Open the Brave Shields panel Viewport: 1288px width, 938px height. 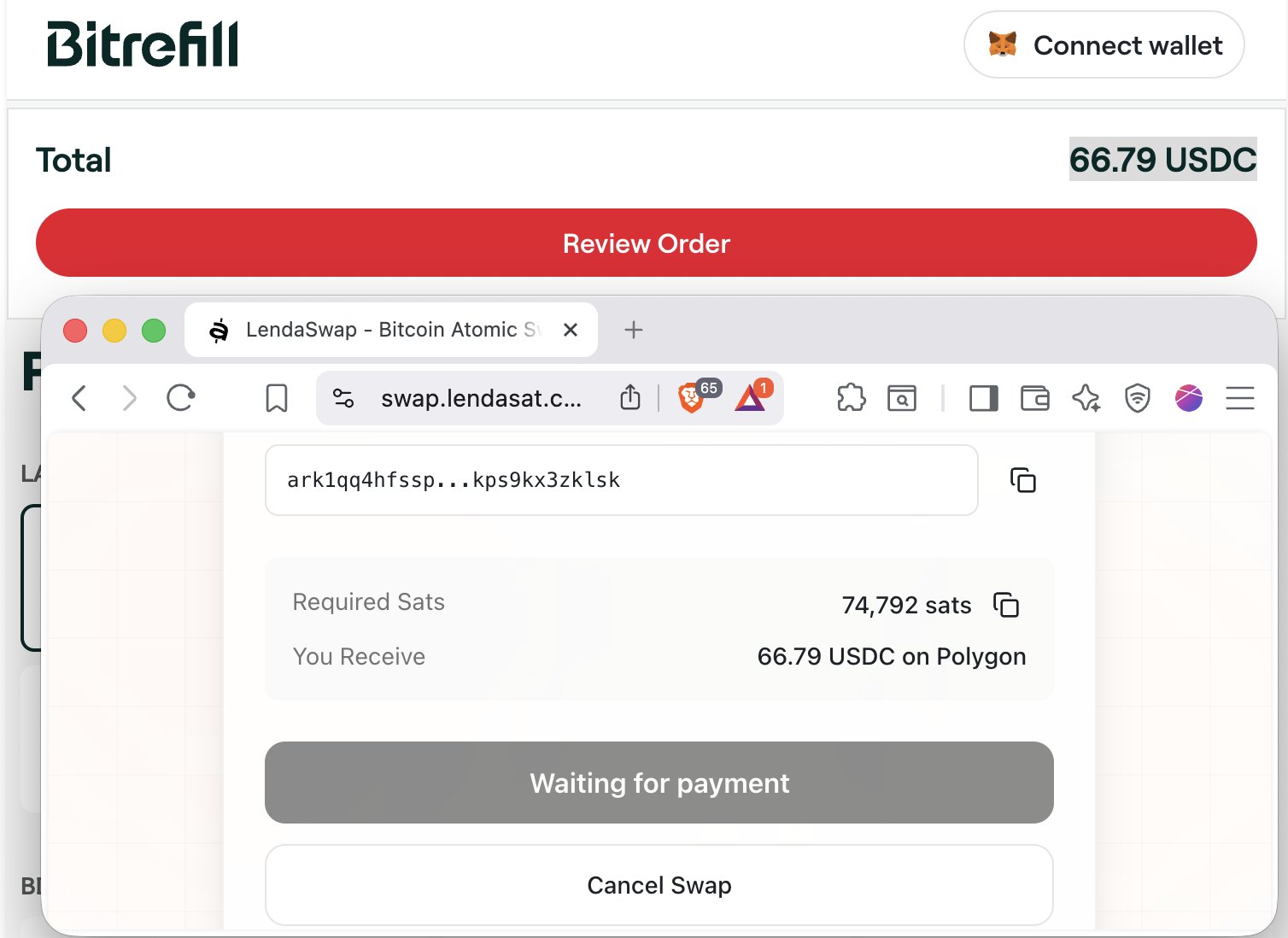tap(694, 398)
